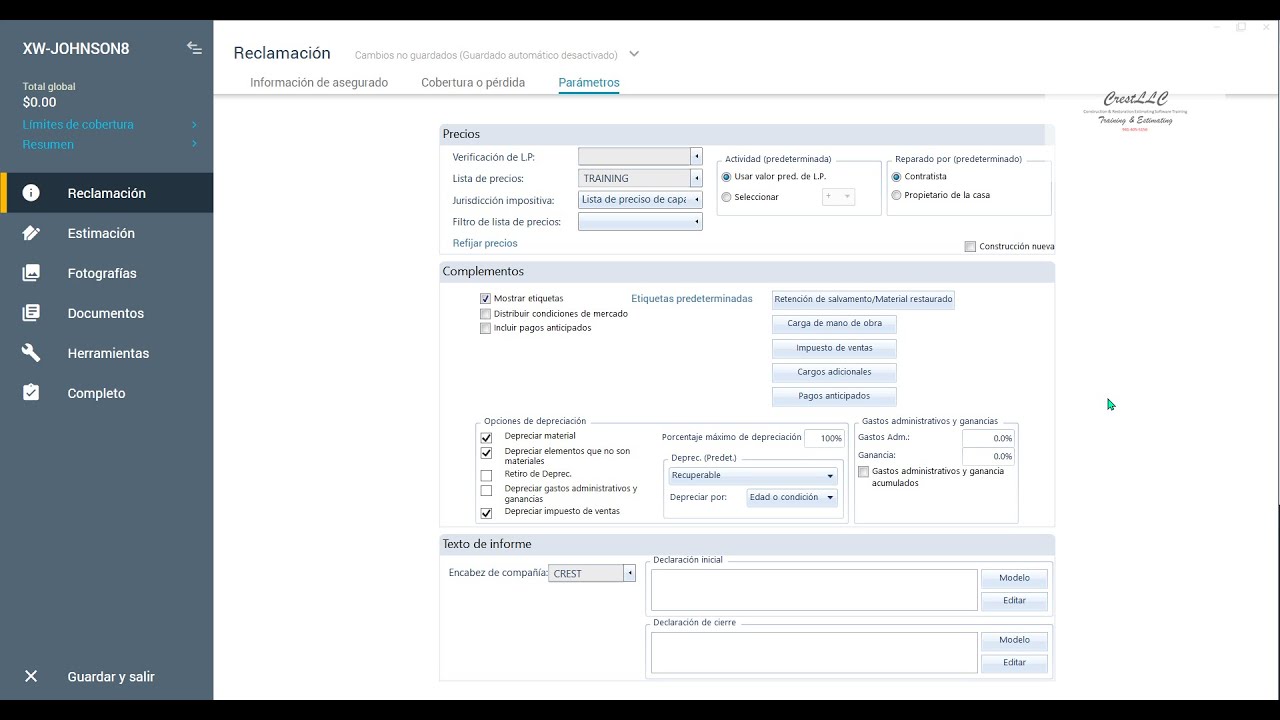Click Modelo button for Declaración de cierre
This screenshot has width=1280, height=720.
[x=1014, y=640]
